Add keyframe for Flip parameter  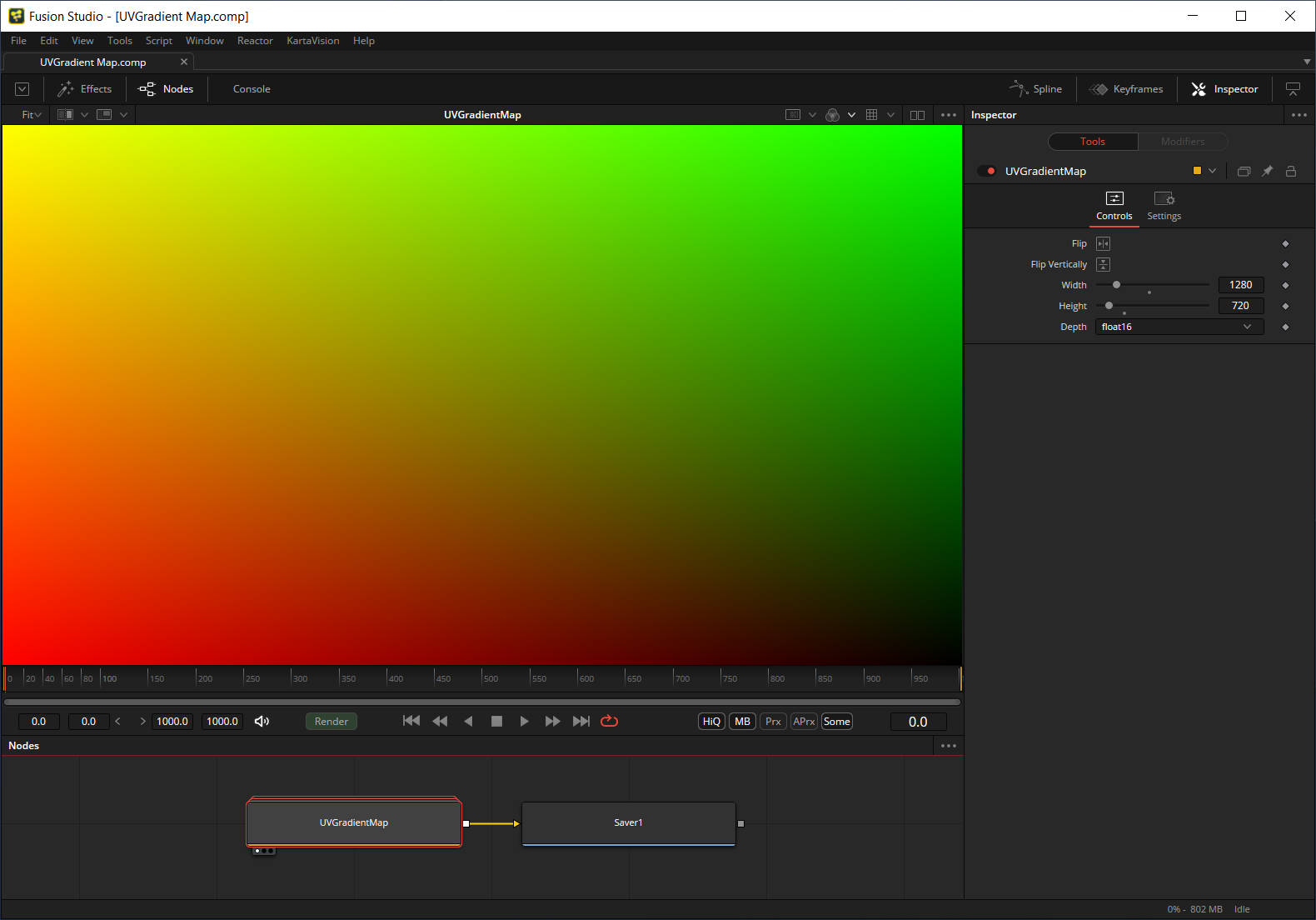tap(1285, 244)
